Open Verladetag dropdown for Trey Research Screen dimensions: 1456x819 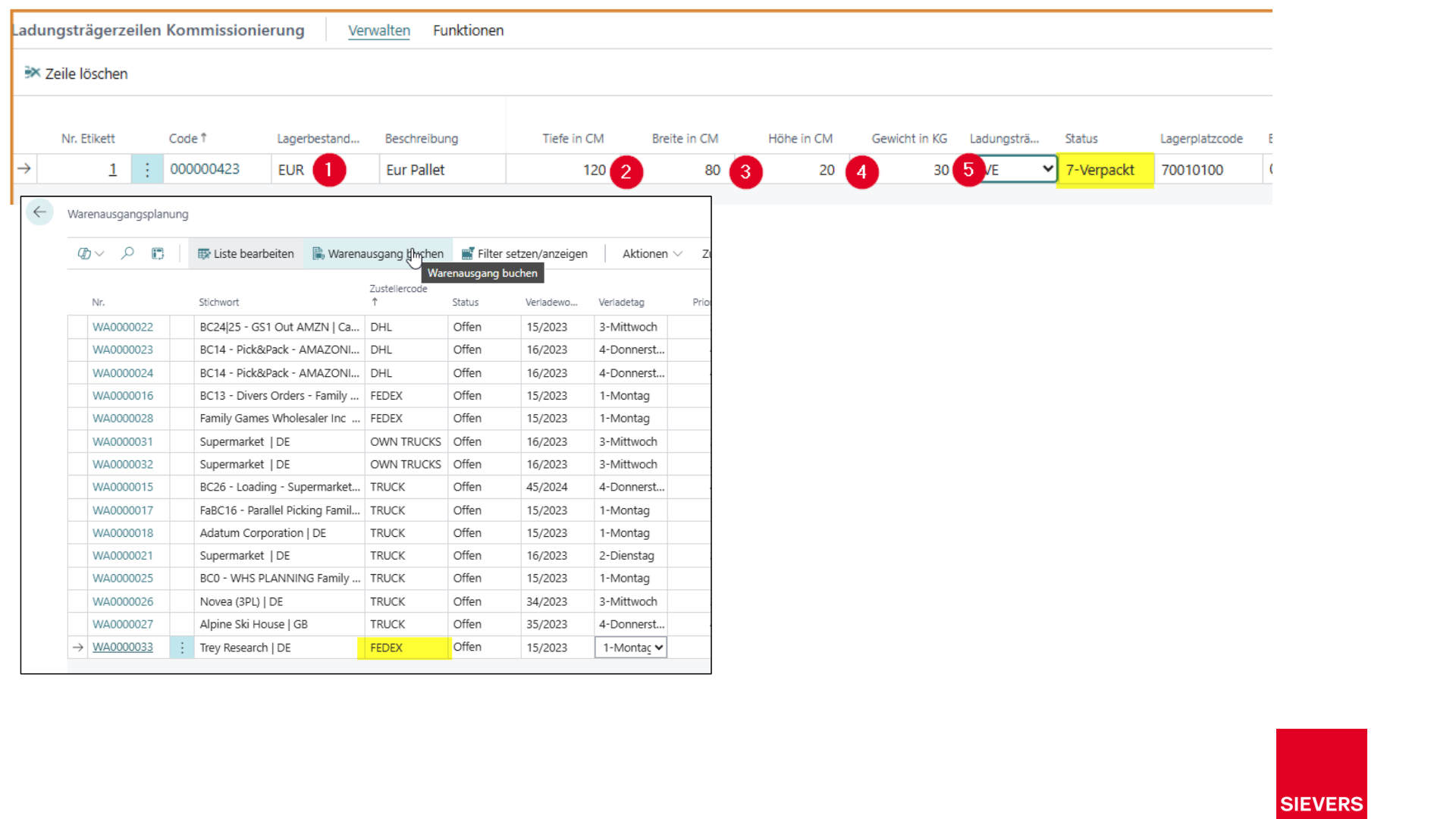(x=631, y=648)
